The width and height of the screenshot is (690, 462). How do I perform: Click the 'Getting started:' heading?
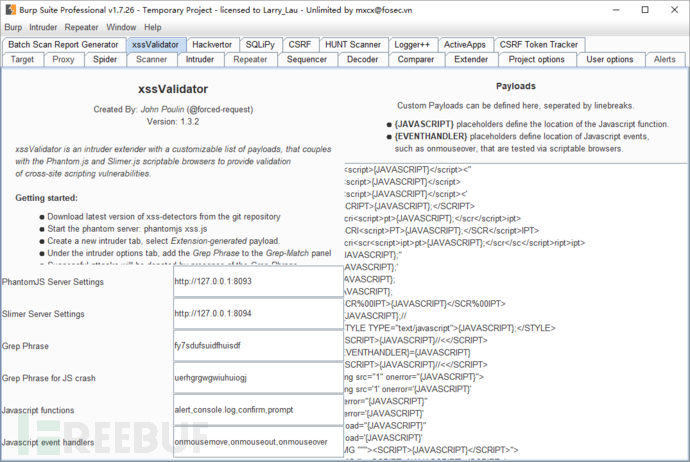(47, 198)
